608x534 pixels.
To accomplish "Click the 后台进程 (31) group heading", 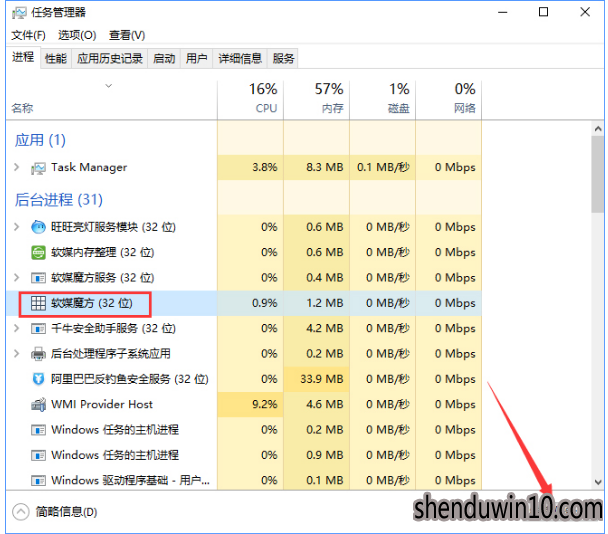I will click(x=59, y=200).
